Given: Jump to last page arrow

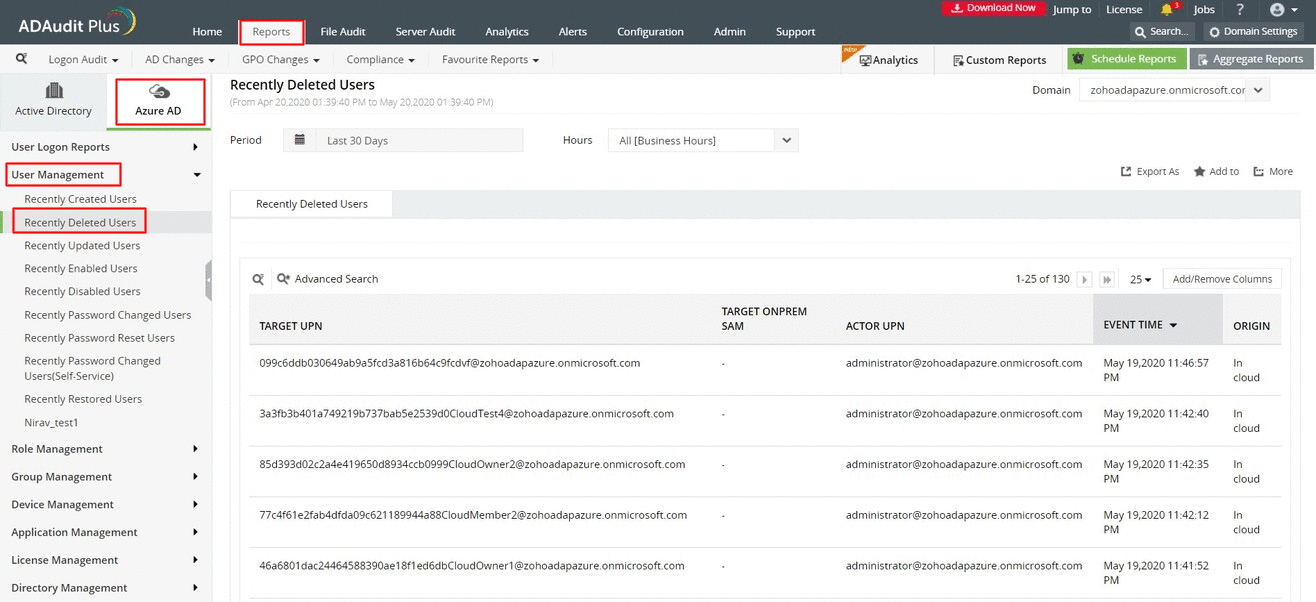Looking at the screenshot, I should (1107, 280).
